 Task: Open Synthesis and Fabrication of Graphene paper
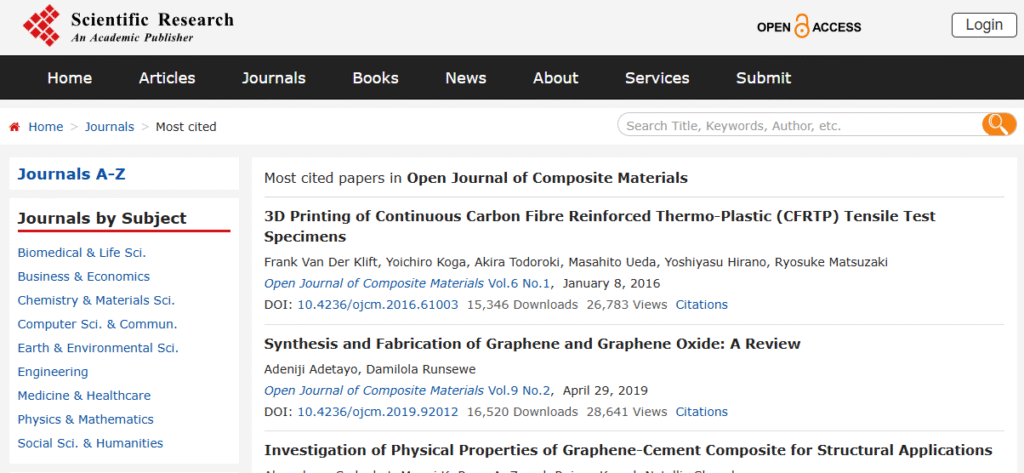(x=532, y=344)
